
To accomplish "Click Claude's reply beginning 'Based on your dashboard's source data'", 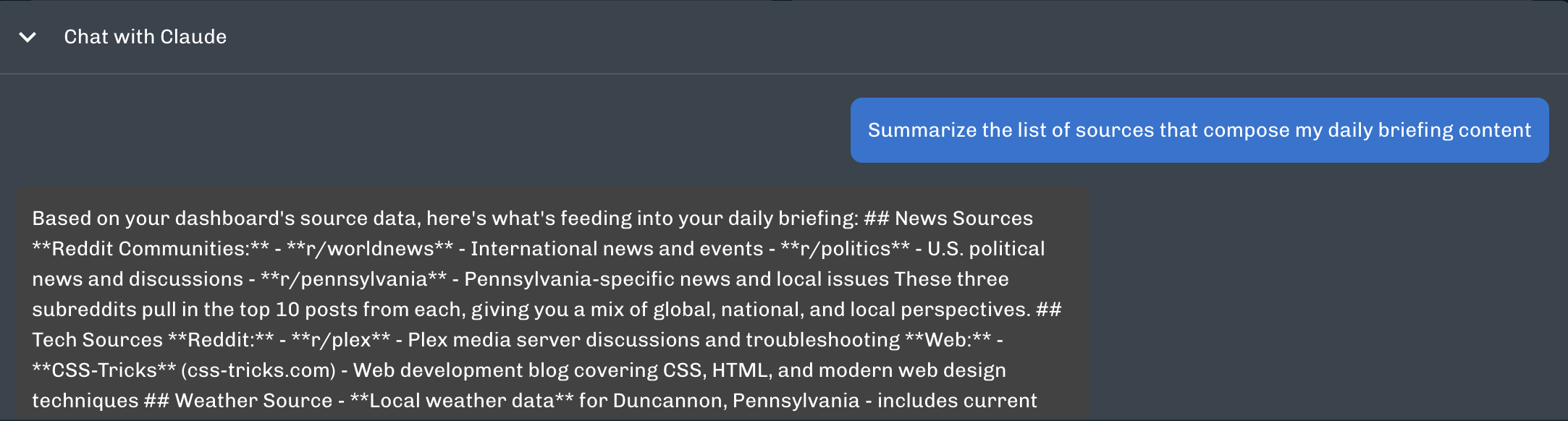I will coord(551,305).
